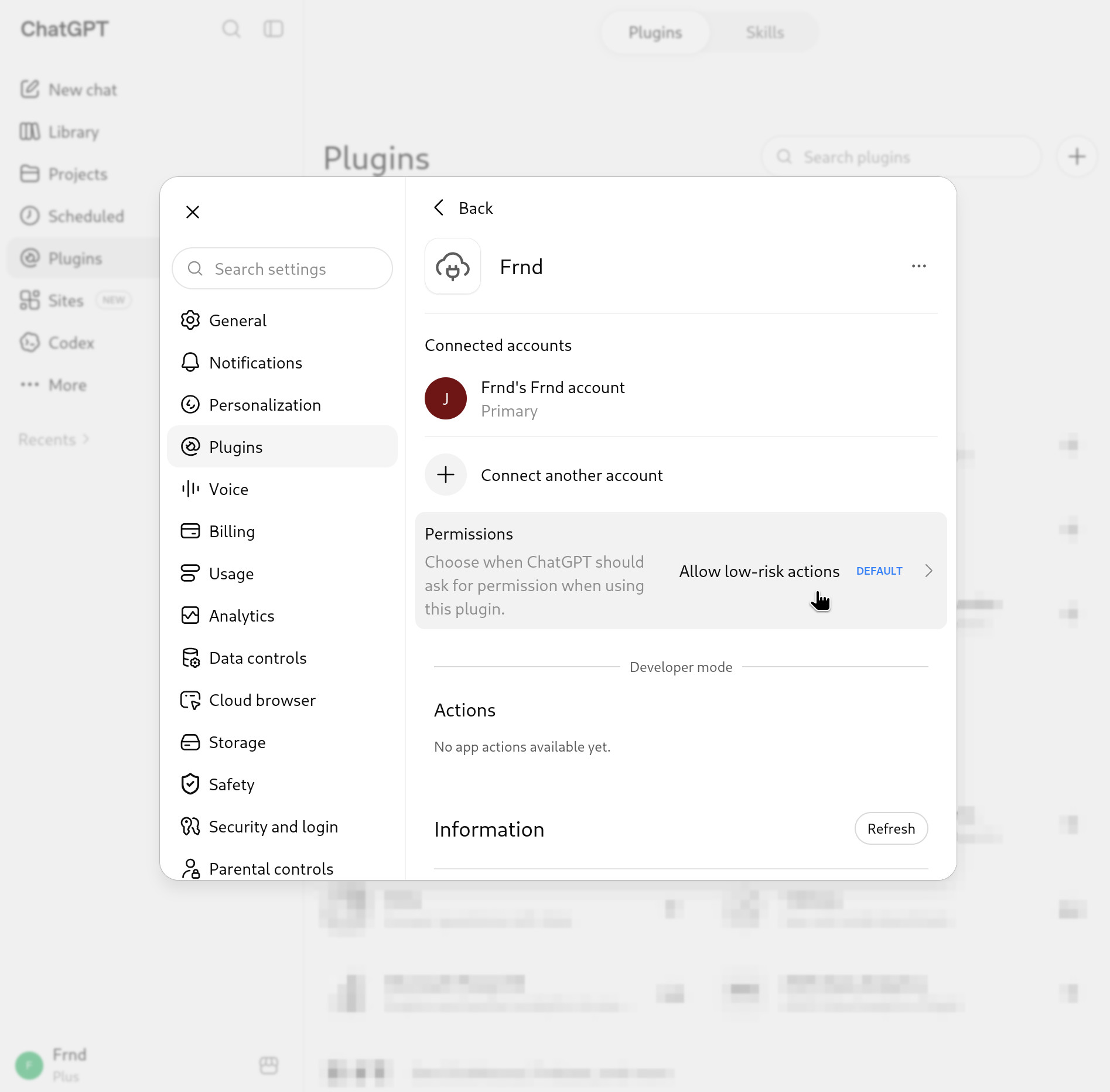Expand the Recents section
1110x1092 pixels.
click(x=54, y=439)
